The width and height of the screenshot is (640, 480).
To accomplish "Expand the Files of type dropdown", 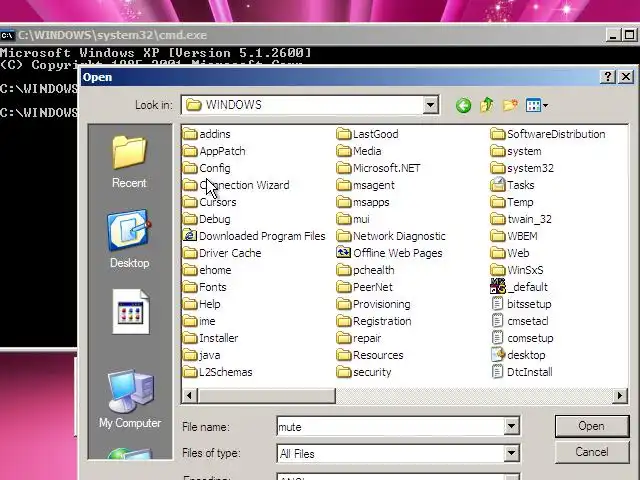I will point(511,453).
